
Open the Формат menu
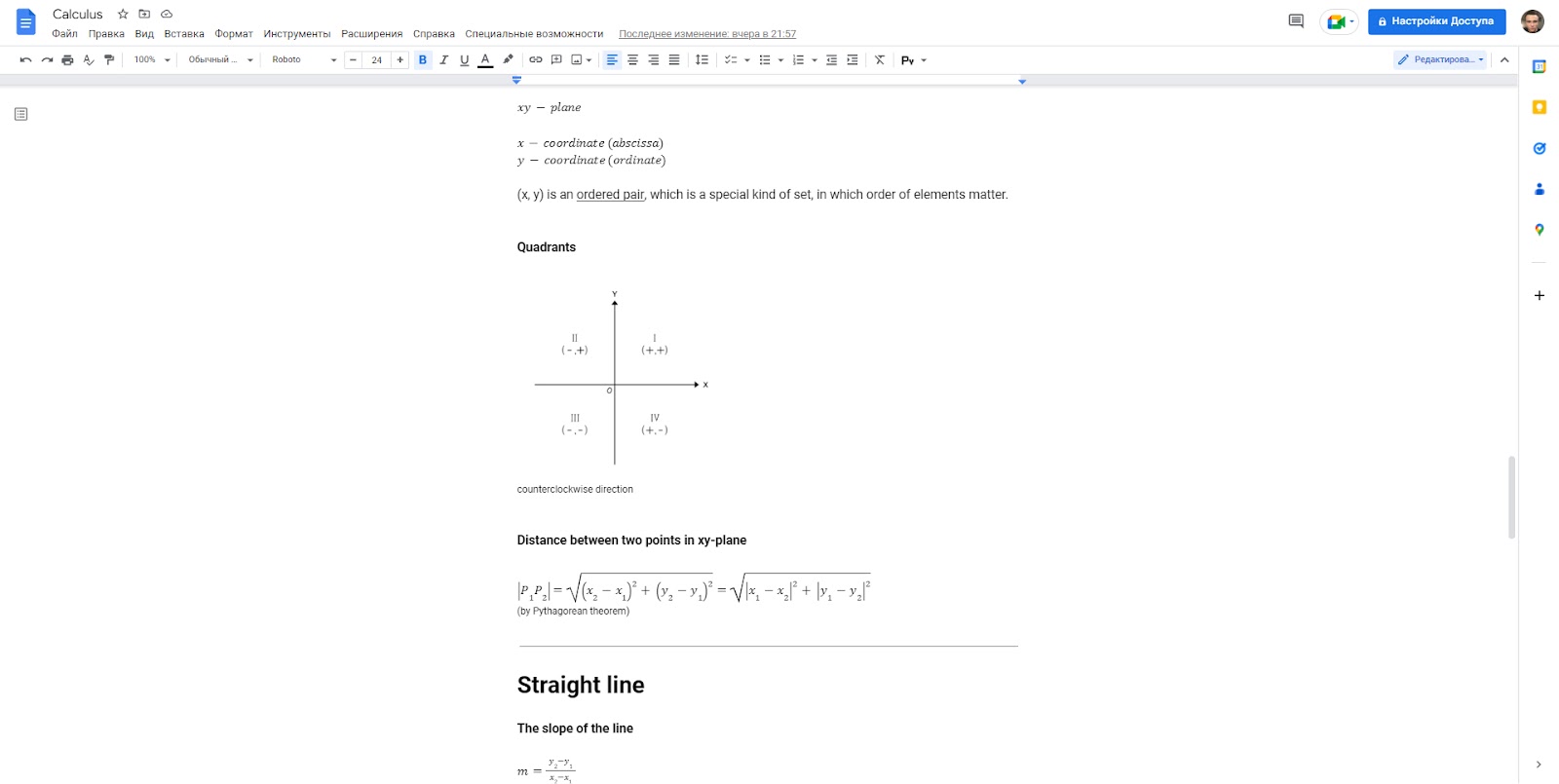234,34
